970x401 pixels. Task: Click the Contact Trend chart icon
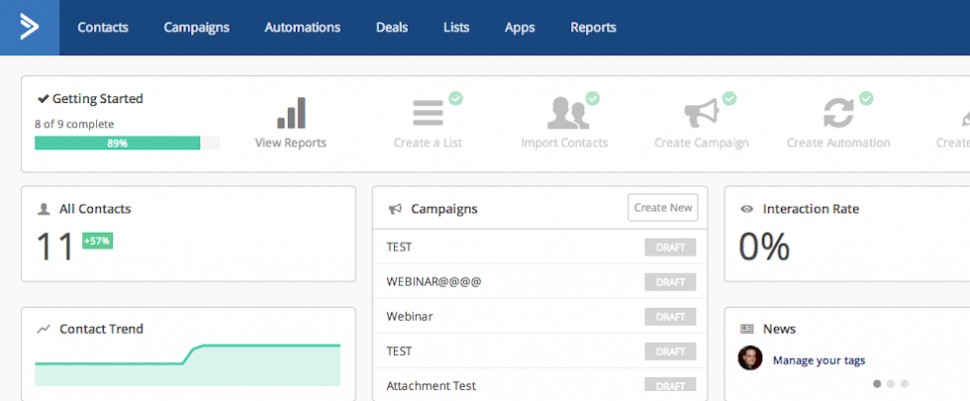(44, 329)
